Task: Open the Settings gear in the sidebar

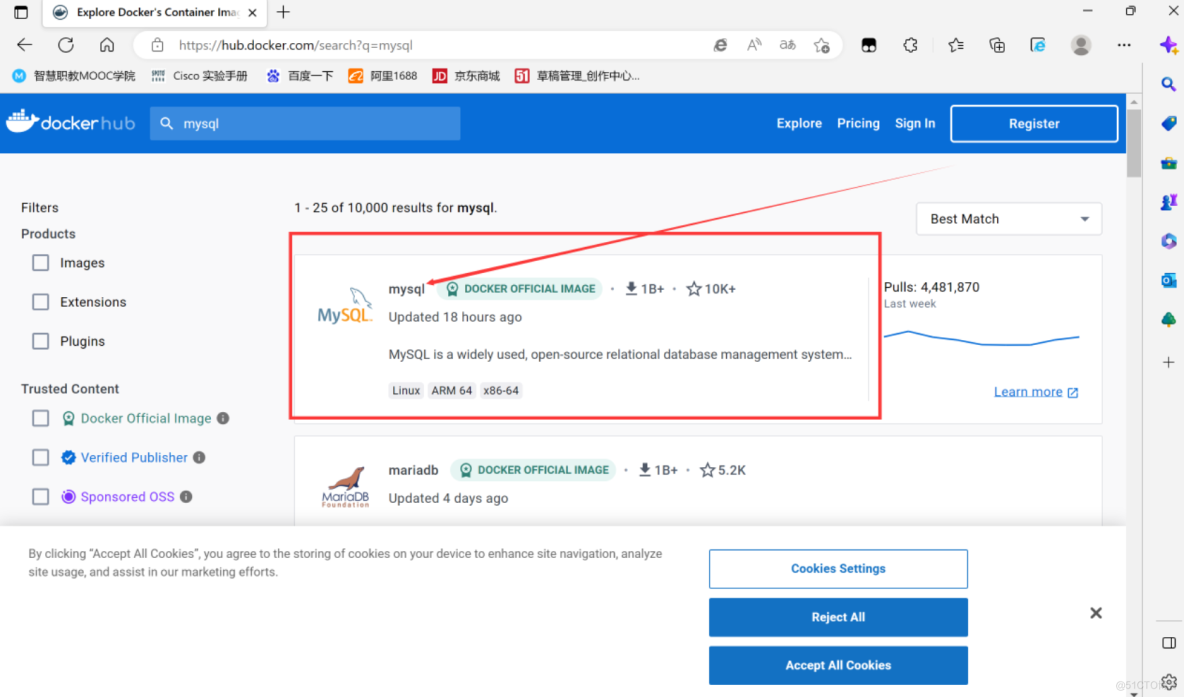Action: tap(1168, 679)
